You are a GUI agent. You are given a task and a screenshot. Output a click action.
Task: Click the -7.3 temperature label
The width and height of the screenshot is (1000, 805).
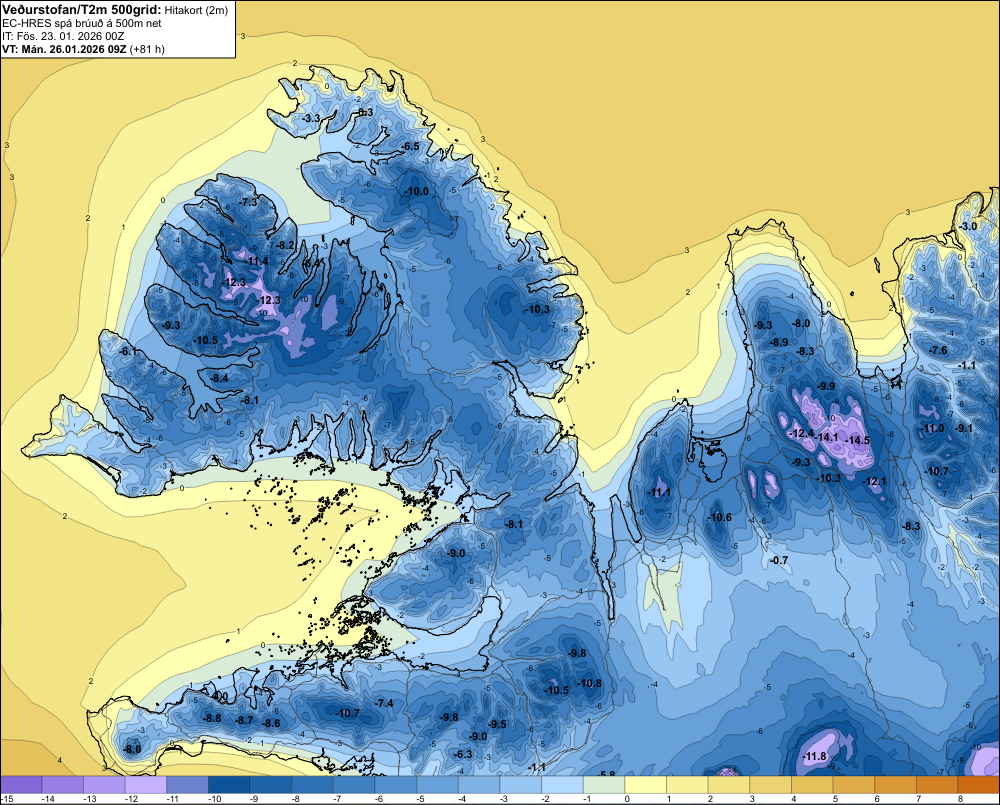click(247, 202)
